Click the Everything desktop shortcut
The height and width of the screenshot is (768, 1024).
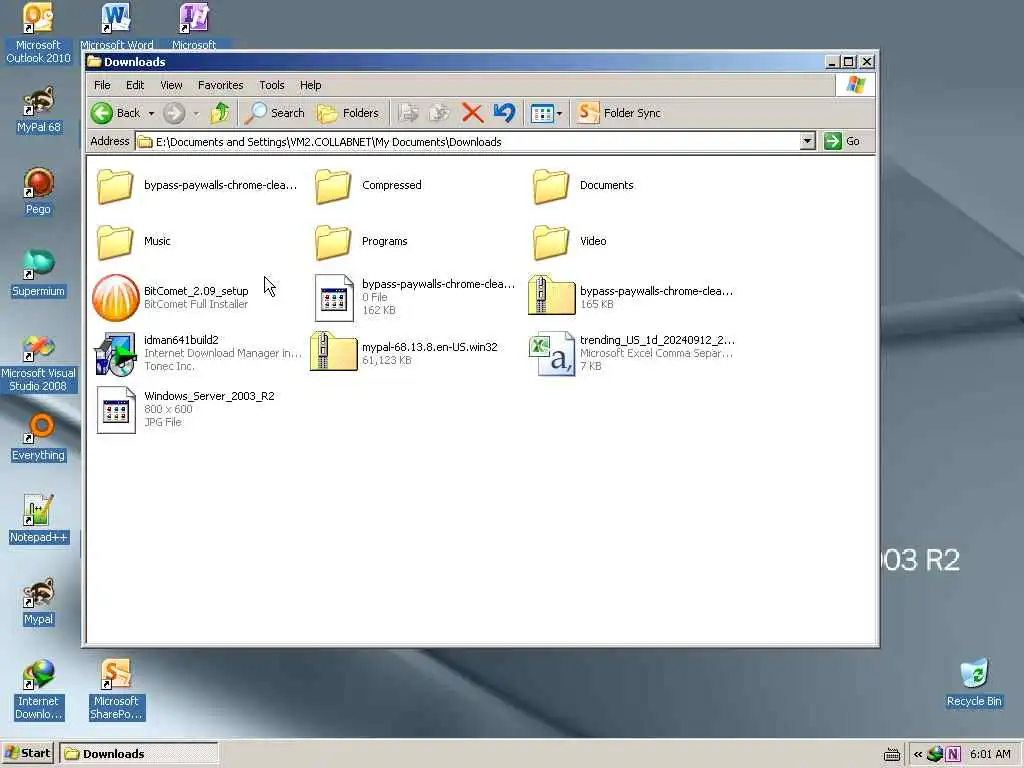coord(38,438)
